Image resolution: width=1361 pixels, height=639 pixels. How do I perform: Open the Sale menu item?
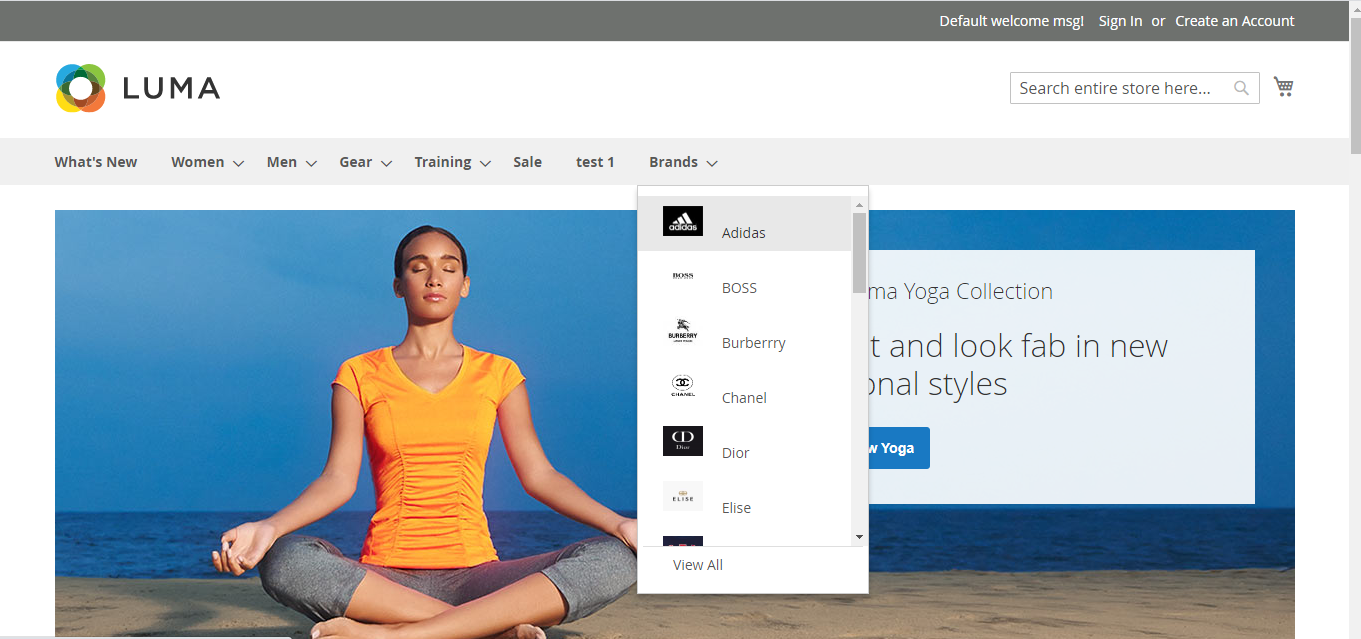click(527, 162)
